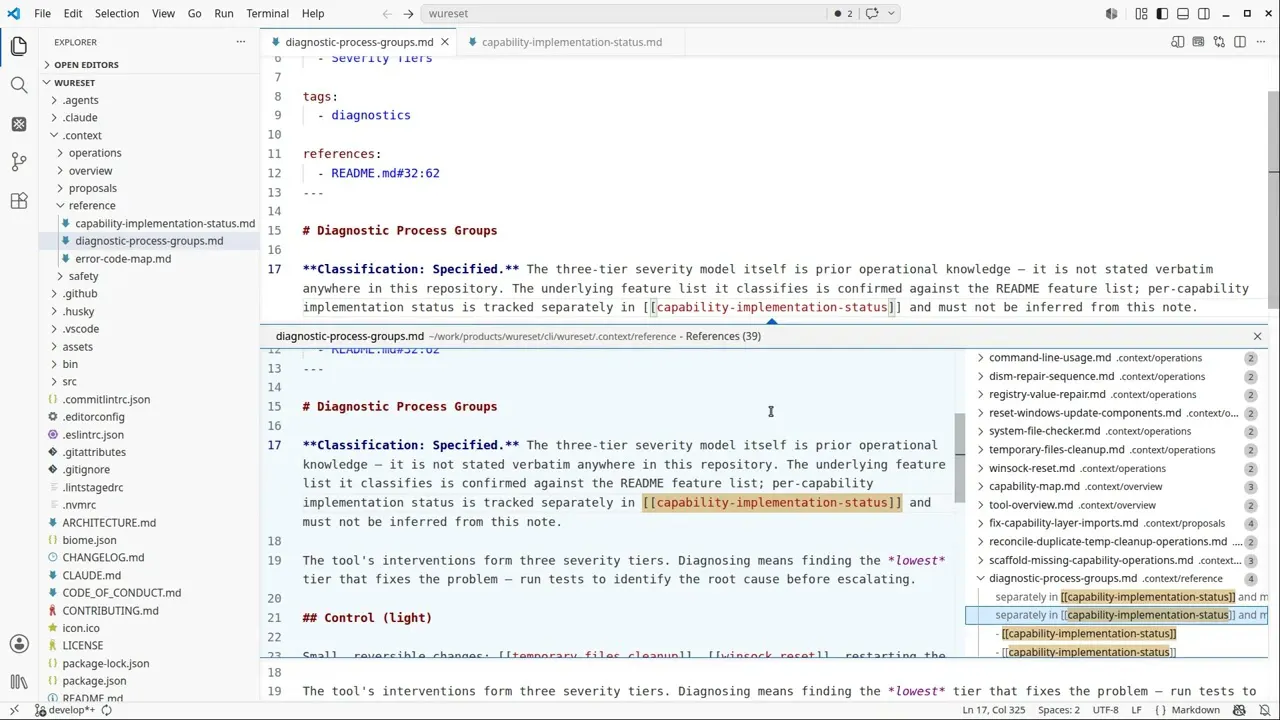1280x720 pixels.
Task: Open the Explorer view in activity bar
Action: 19,46
